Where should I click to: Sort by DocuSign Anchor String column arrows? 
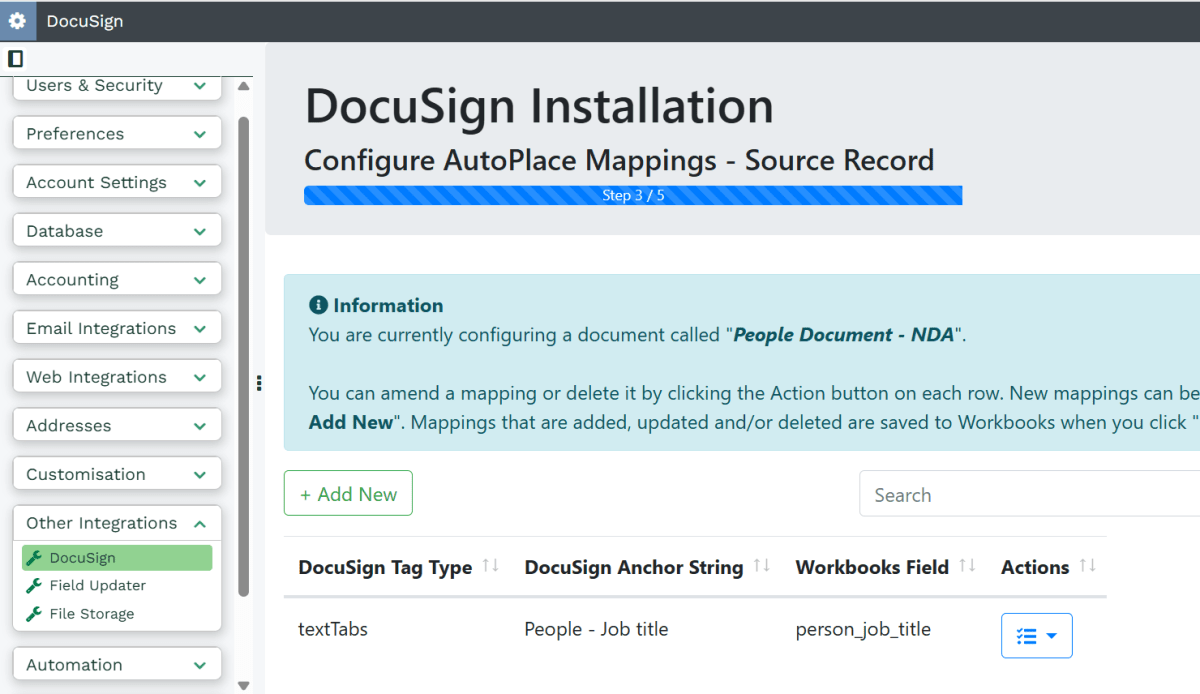[762, 566]
